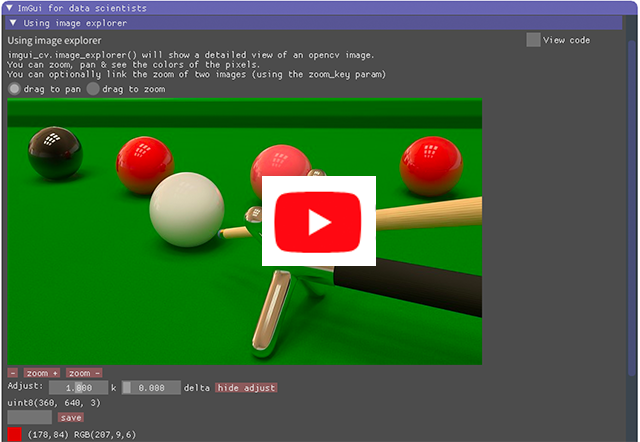Click the Adjust: label

[25, 386]
